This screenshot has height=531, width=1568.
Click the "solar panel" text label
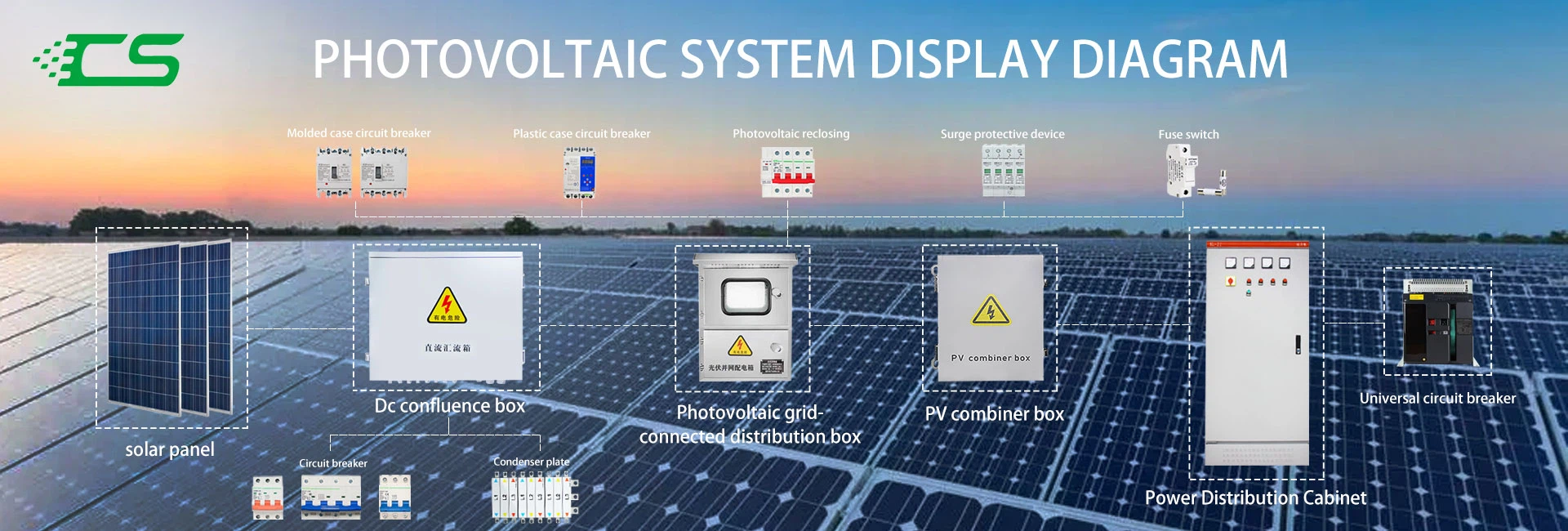[170, 449]
